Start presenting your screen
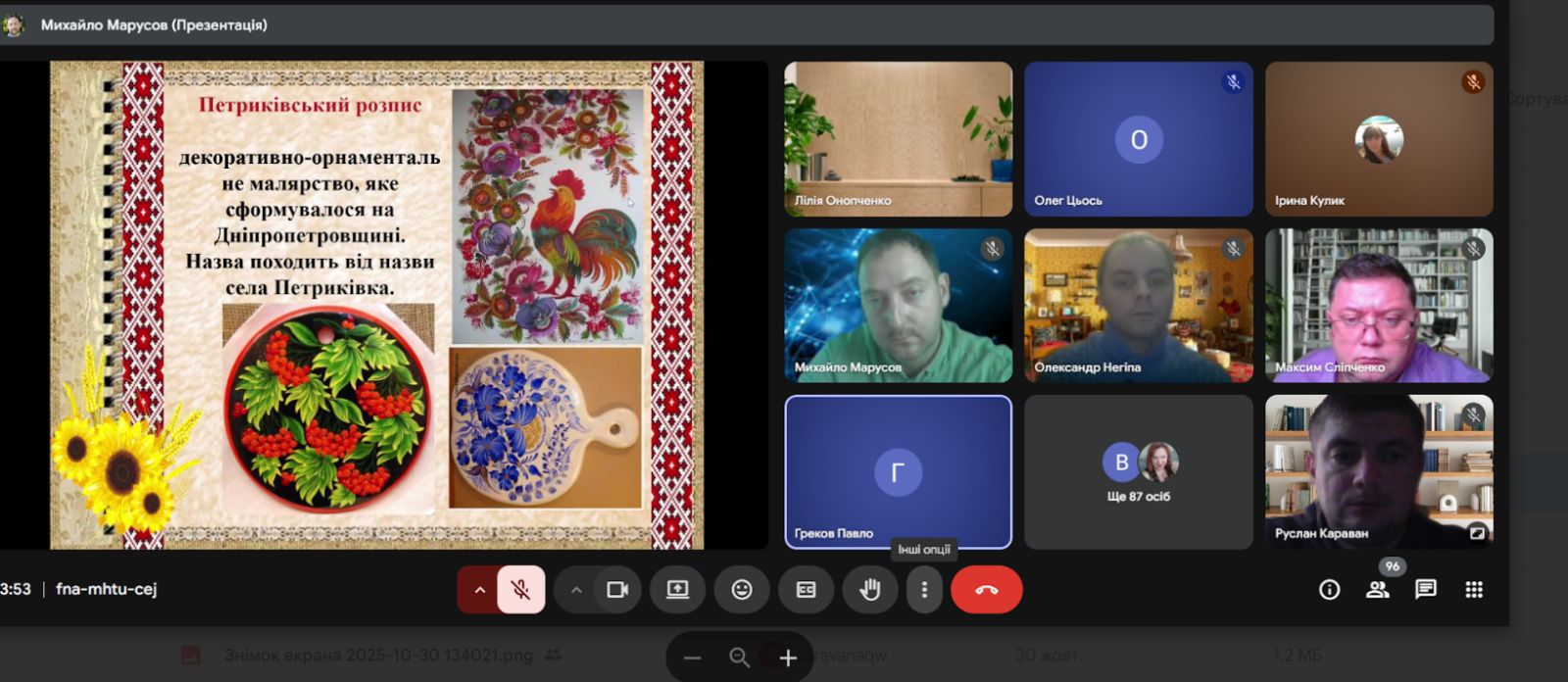The height and width of the screenshot is (682, 1568). pyautogui.click(x=677, y=590)
